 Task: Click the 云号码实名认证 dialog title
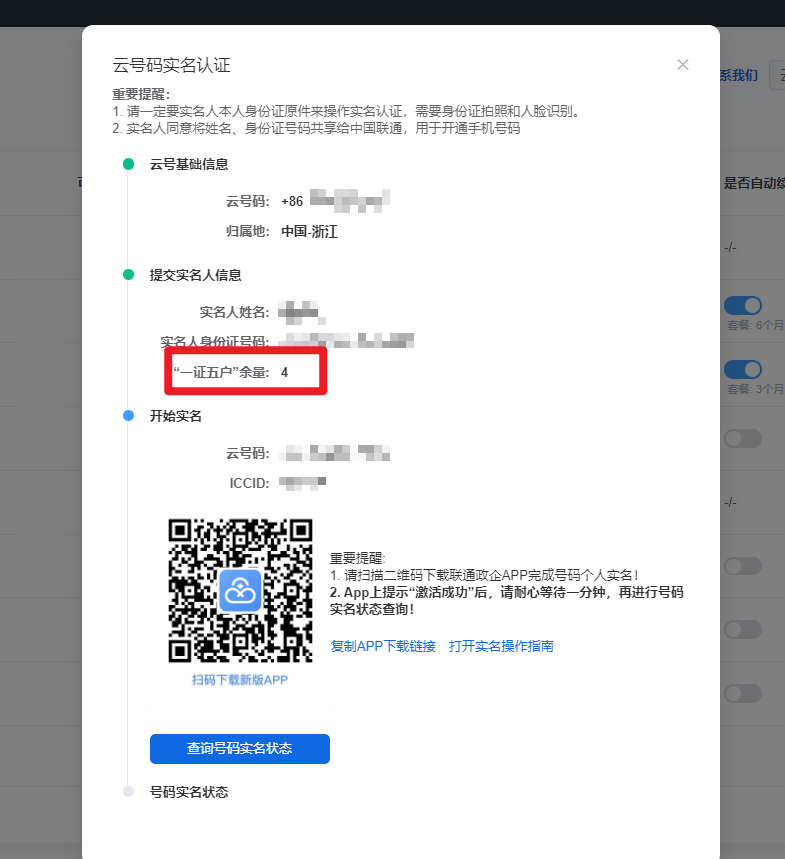(x=171, y=65)
